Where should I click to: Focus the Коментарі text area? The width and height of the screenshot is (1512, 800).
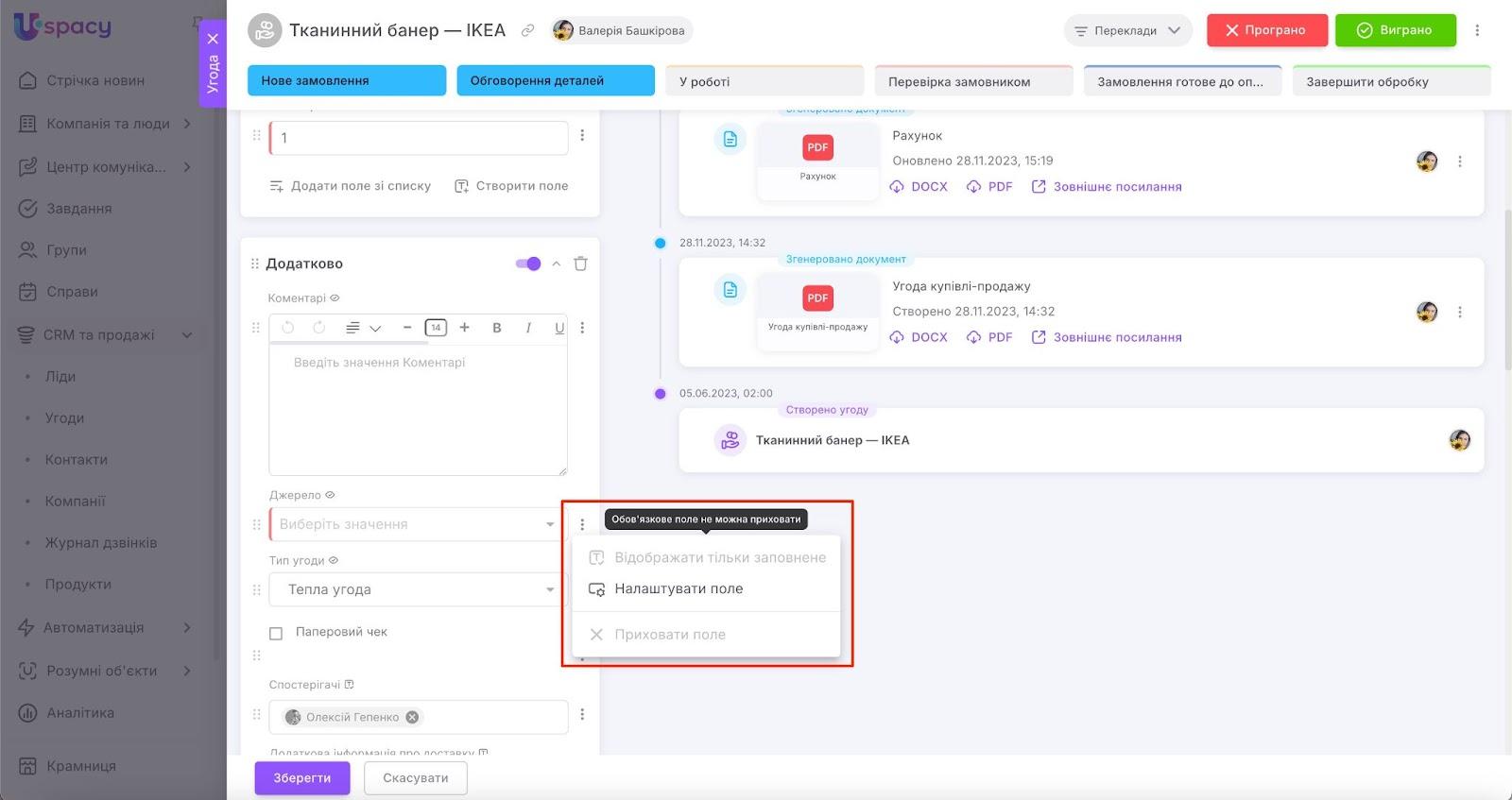418,410
